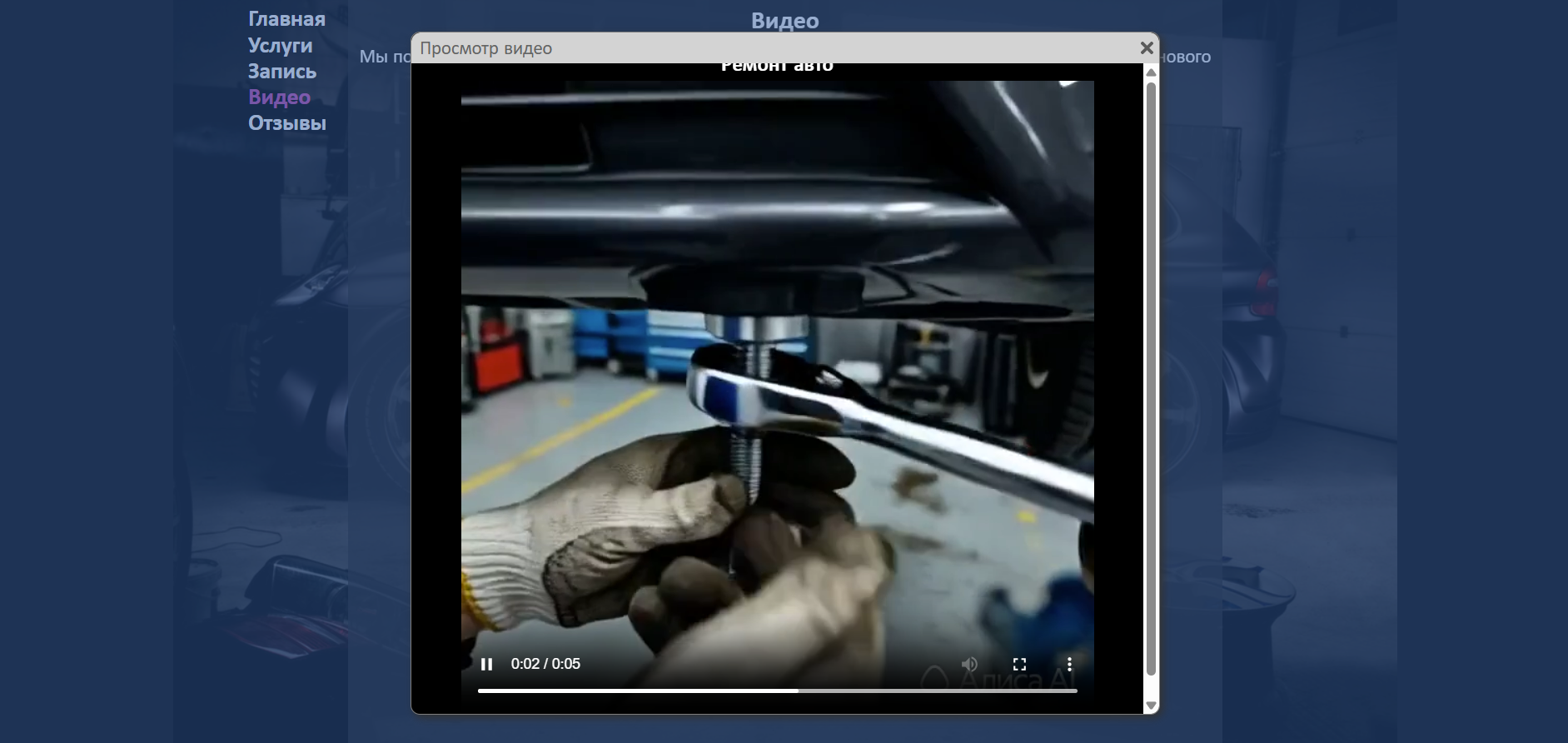Click the dialog scrollbar up arrow
Screen dimensions: 1568x743
tap(1152, 72)
